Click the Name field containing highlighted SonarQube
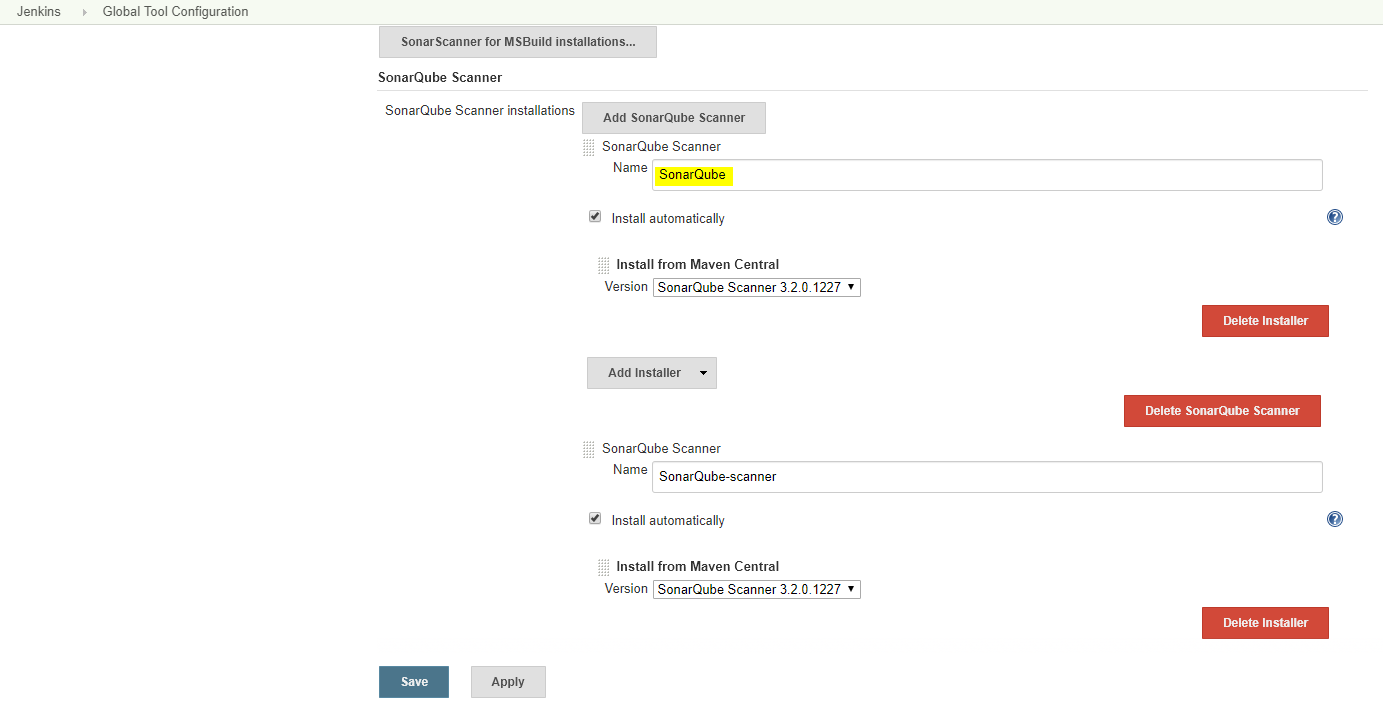Viewport: 1383px width, 710px height. pos(986,175)
